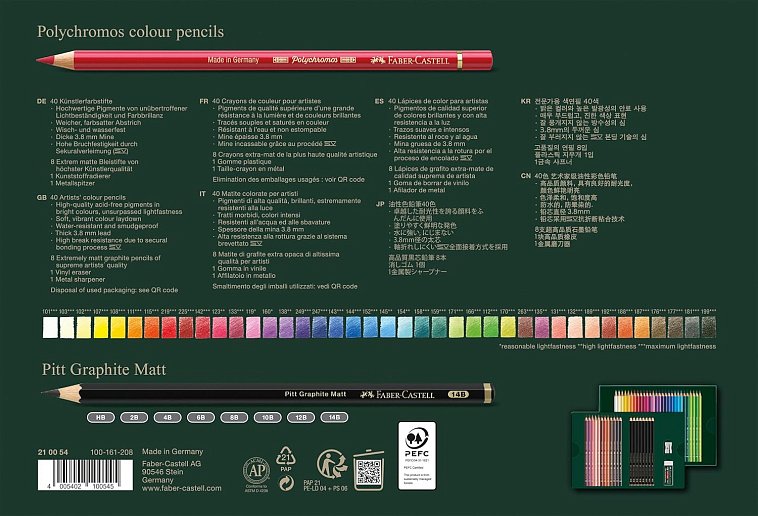Click the DE language code label
Screen dimensions: 758x516
[x=42, y=102]
